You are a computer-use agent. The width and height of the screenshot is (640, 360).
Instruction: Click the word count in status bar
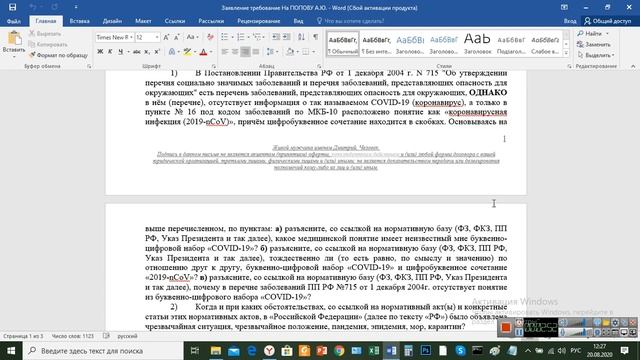[73, 336]
